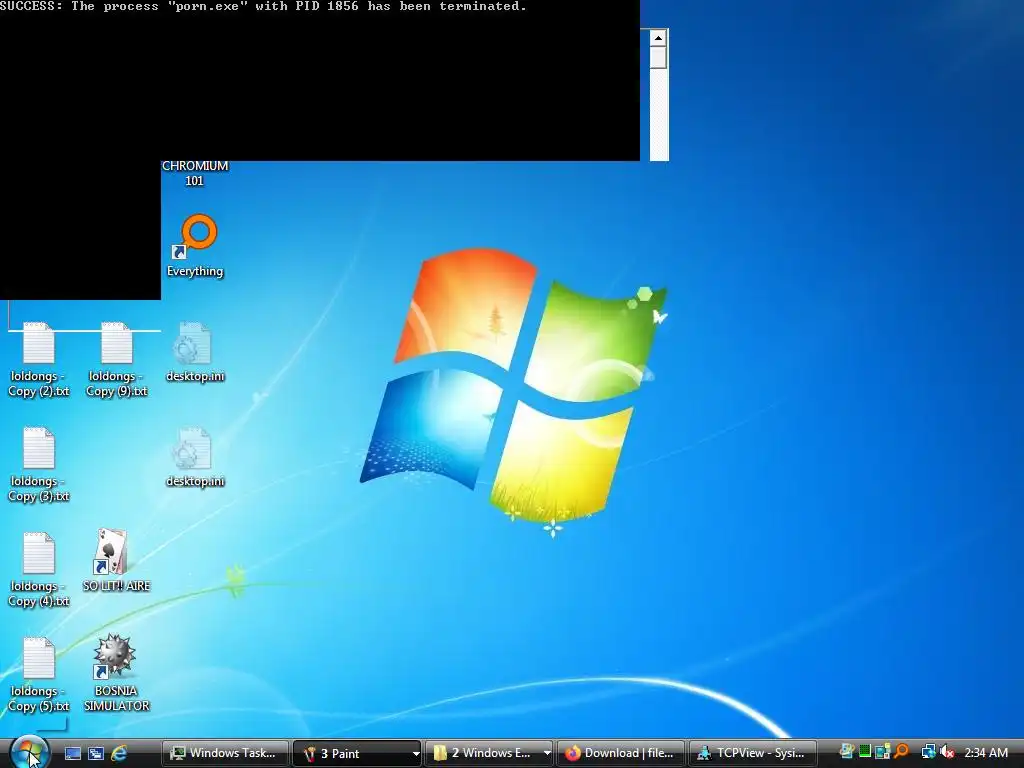The width and height of the screenshot is (1024, 768).
Task: Click the SUCCESS terminated message in console
Action: click(x=263, y=7)
